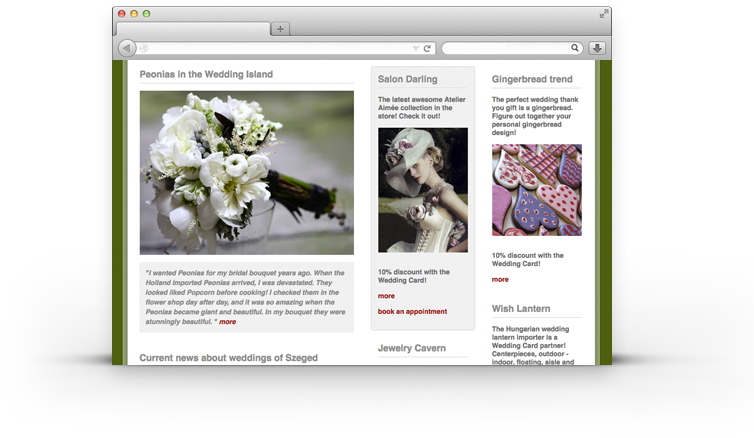Click the 'Jewelry Cavern' heading

[412, 348]
